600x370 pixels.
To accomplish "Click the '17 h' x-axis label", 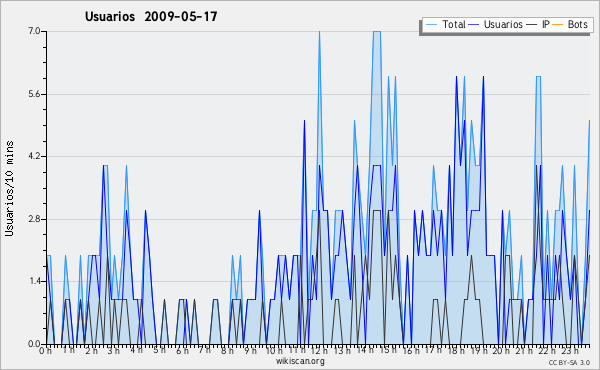I will (x=433, y=350).
